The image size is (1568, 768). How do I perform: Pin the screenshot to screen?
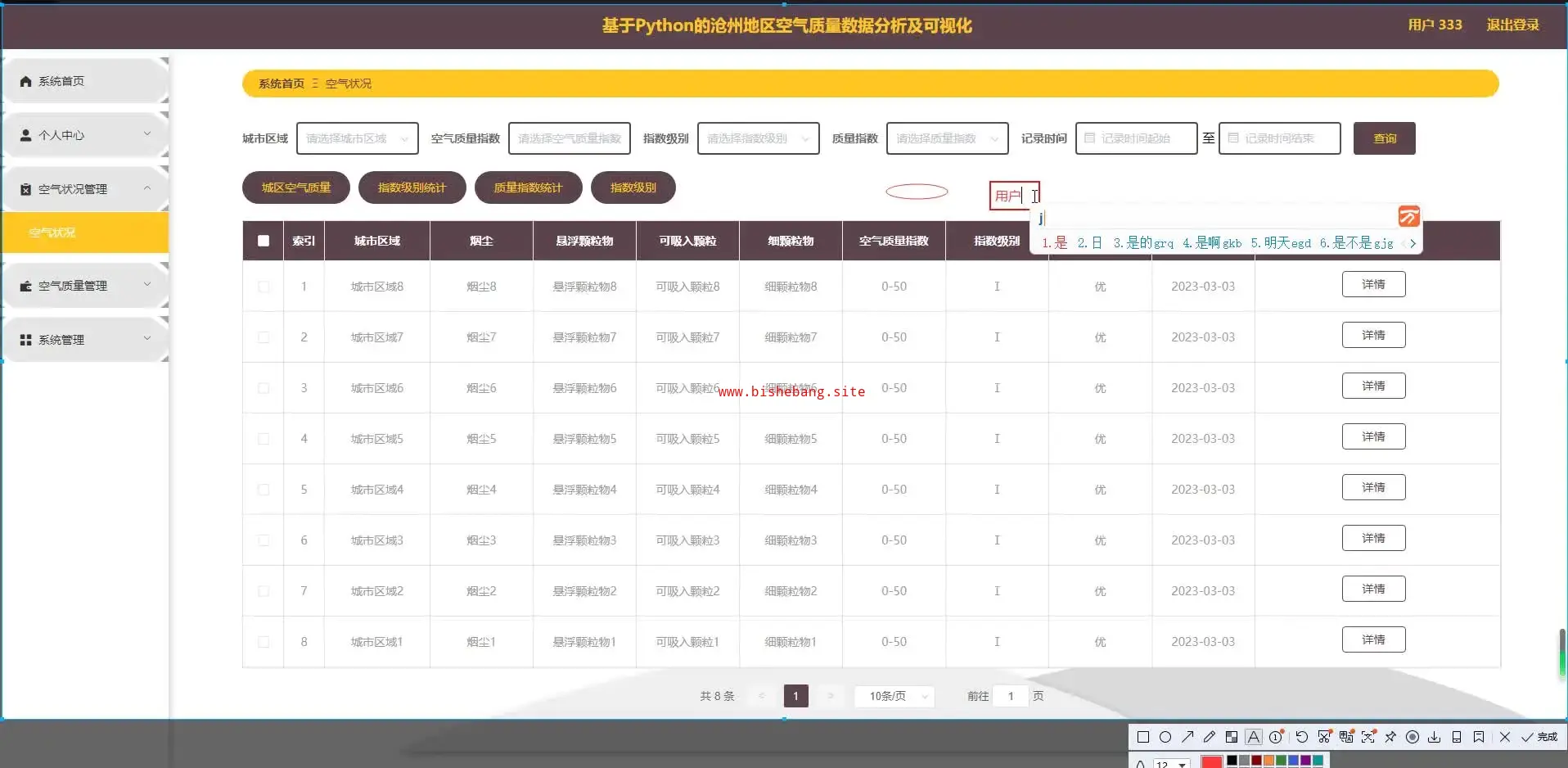pos(1390,737)
